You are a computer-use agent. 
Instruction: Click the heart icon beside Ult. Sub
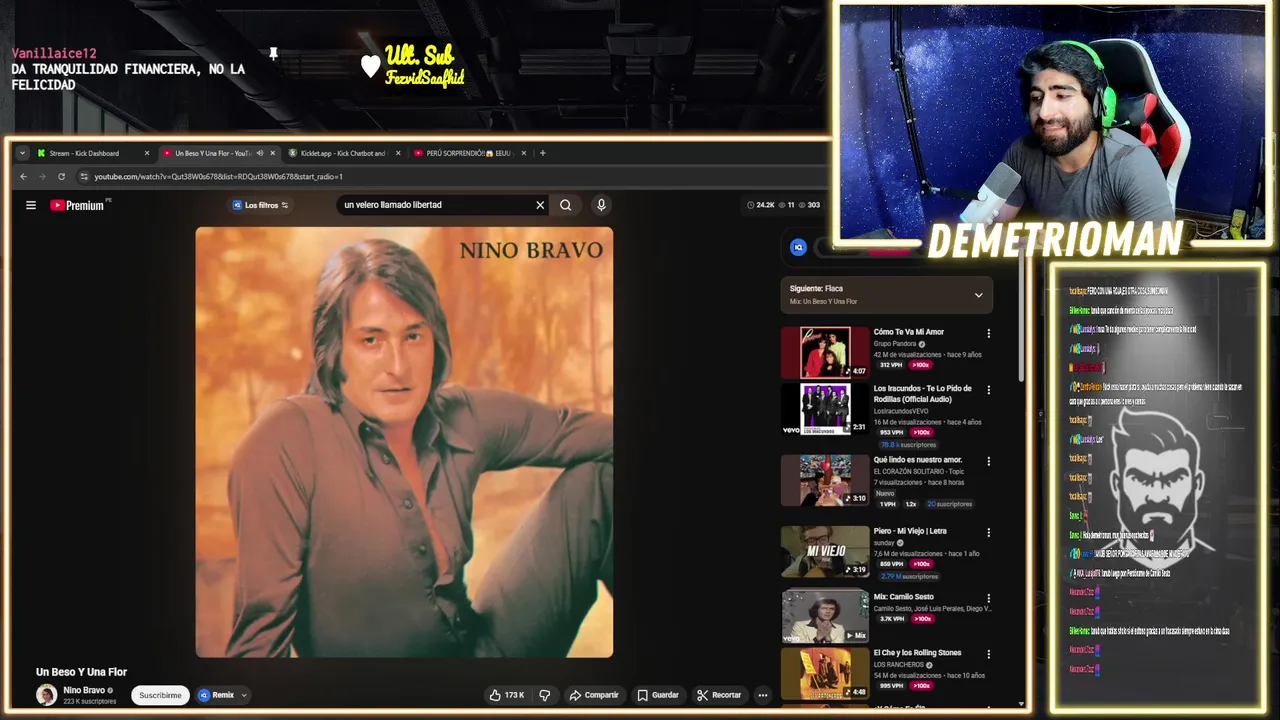click(370, 66)
